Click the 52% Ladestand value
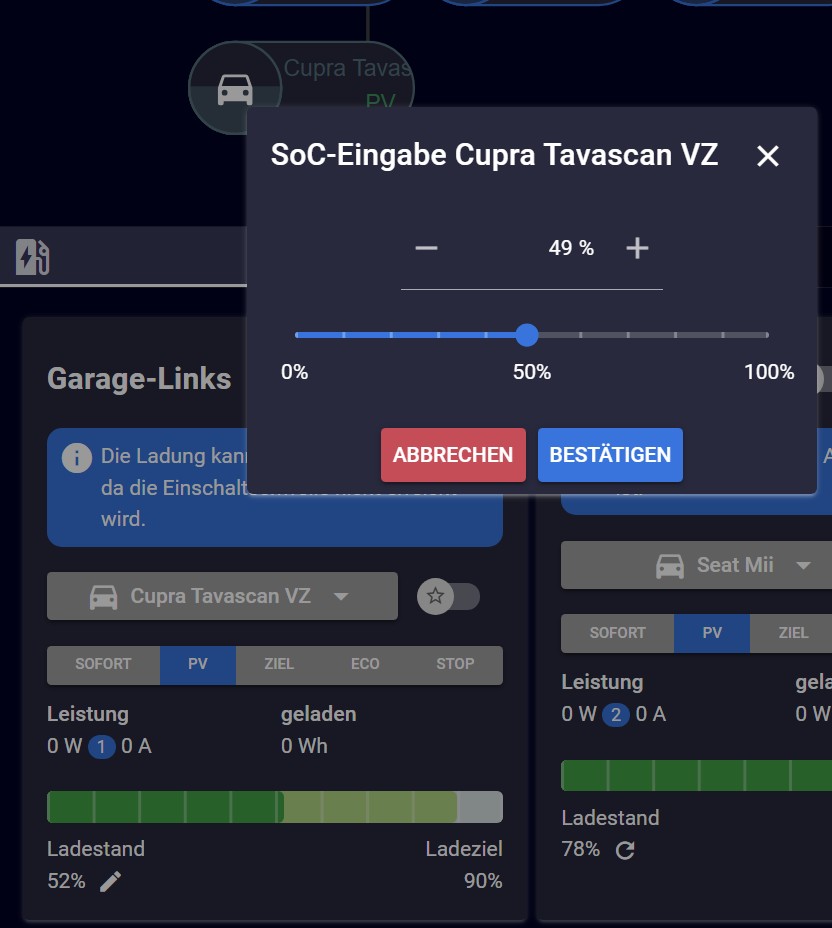 66,881
